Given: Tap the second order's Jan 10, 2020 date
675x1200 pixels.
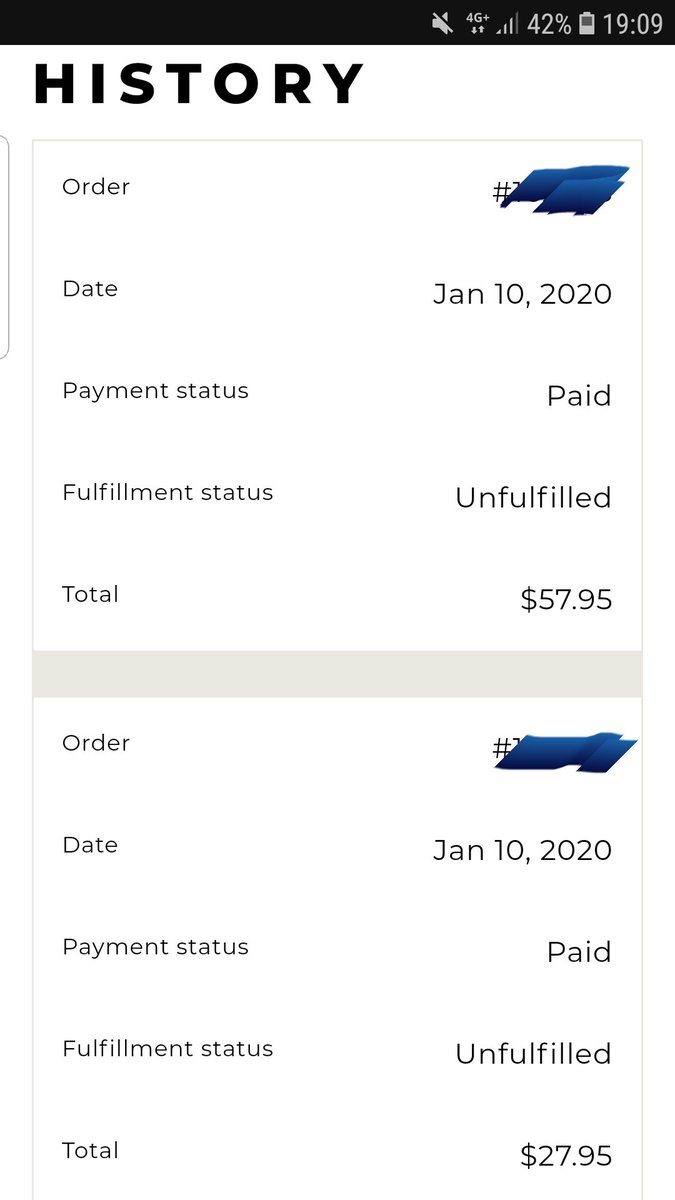Looking at the screenshot, I should click(522, 850).
